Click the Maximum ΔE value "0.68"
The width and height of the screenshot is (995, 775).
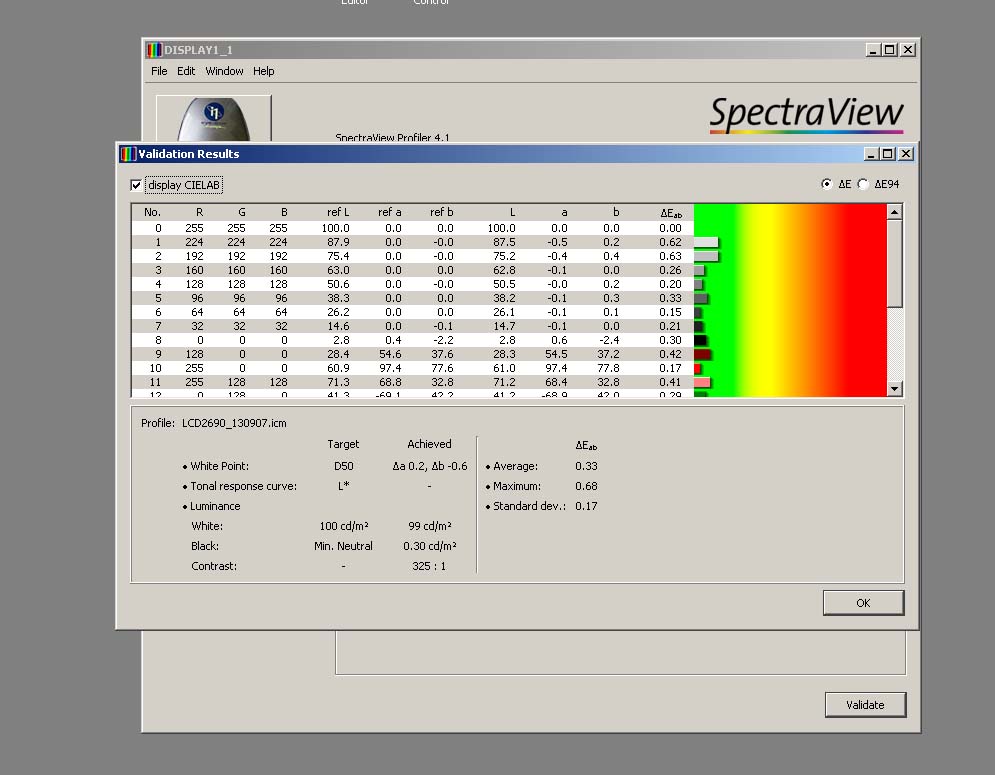(586, 486)
